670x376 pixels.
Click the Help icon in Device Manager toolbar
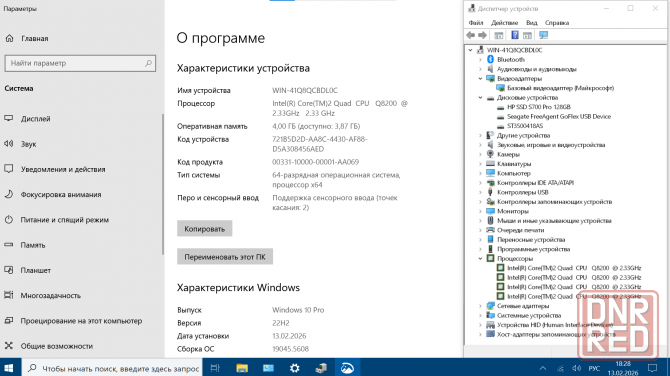point(515,35)
